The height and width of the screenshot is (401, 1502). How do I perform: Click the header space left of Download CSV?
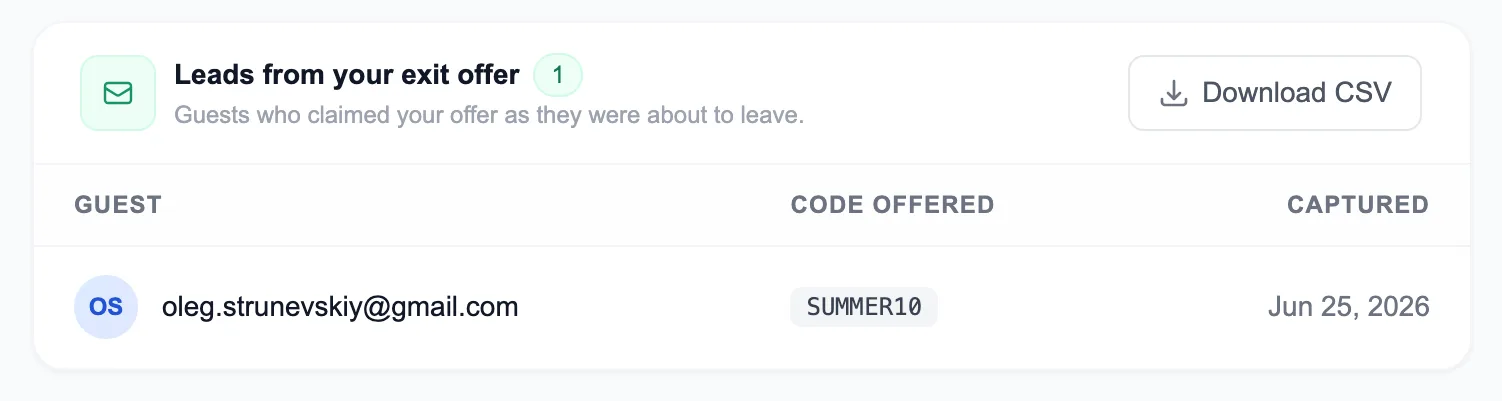(965, 93)
